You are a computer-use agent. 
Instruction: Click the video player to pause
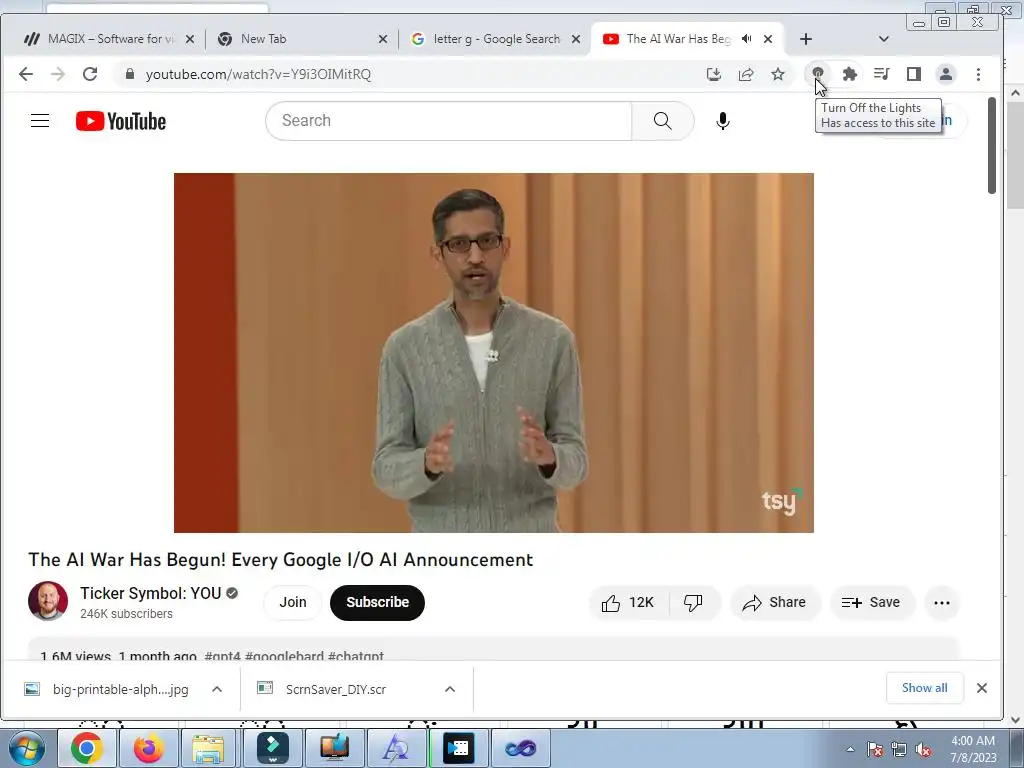[494, 353]
